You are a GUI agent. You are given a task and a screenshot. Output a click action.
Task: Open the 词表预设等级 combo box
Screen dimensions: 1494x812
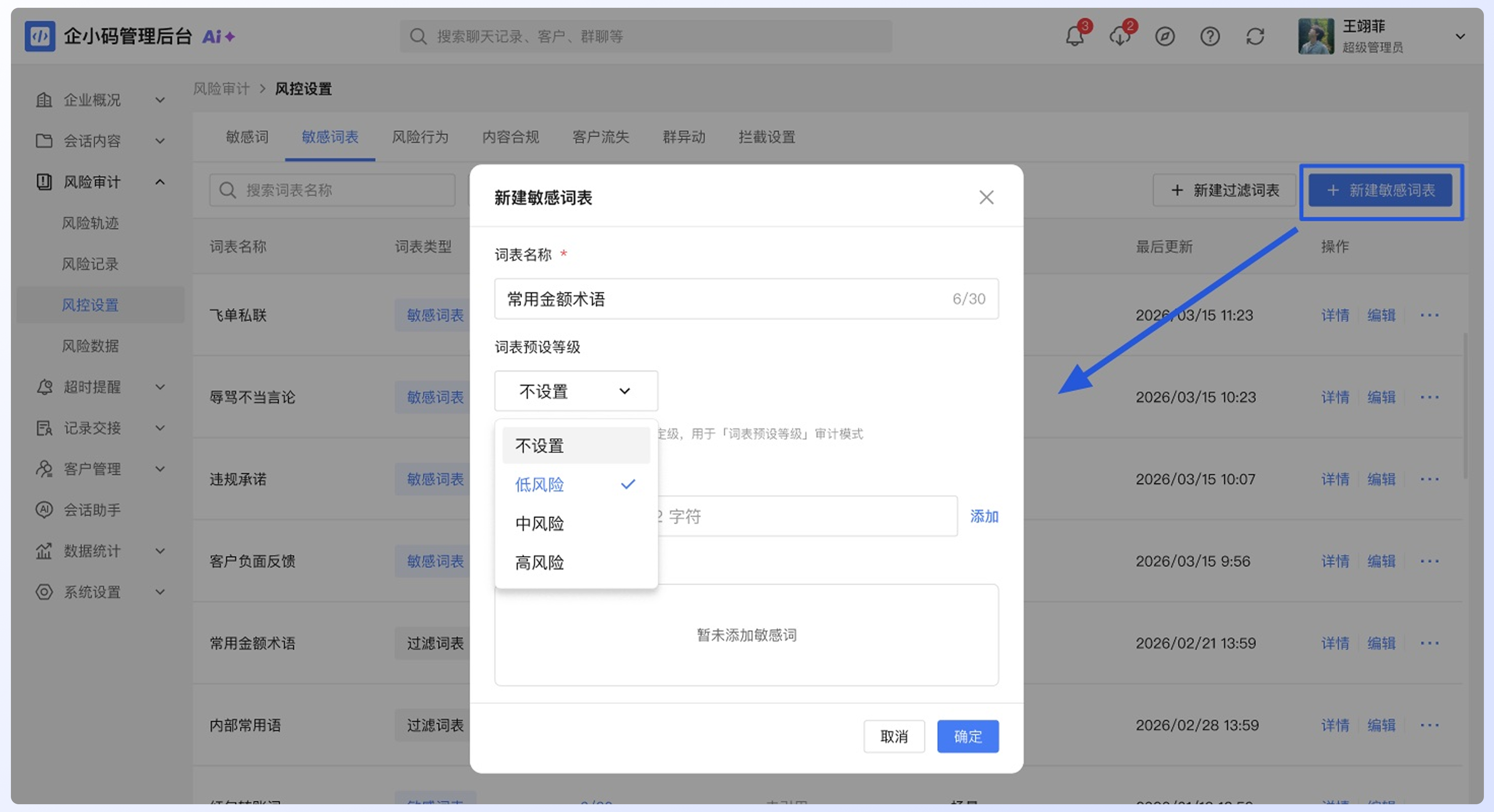coord(576,391)
